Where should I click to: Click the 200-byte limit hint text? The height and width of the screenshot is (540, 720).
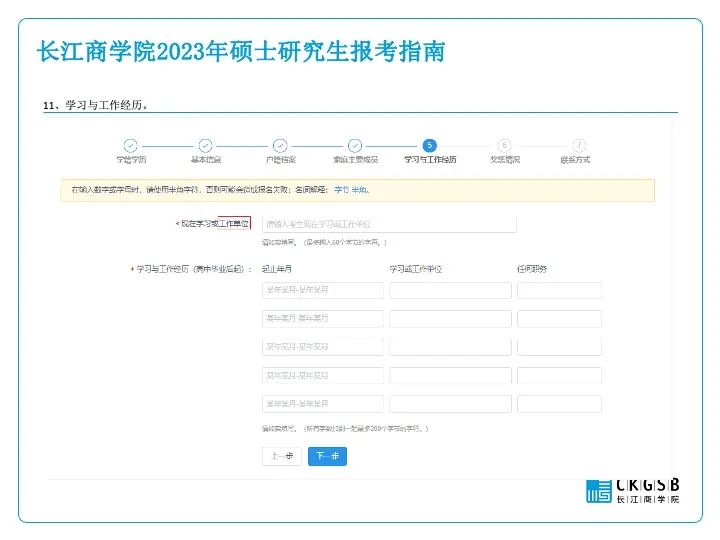coord(345,429)
